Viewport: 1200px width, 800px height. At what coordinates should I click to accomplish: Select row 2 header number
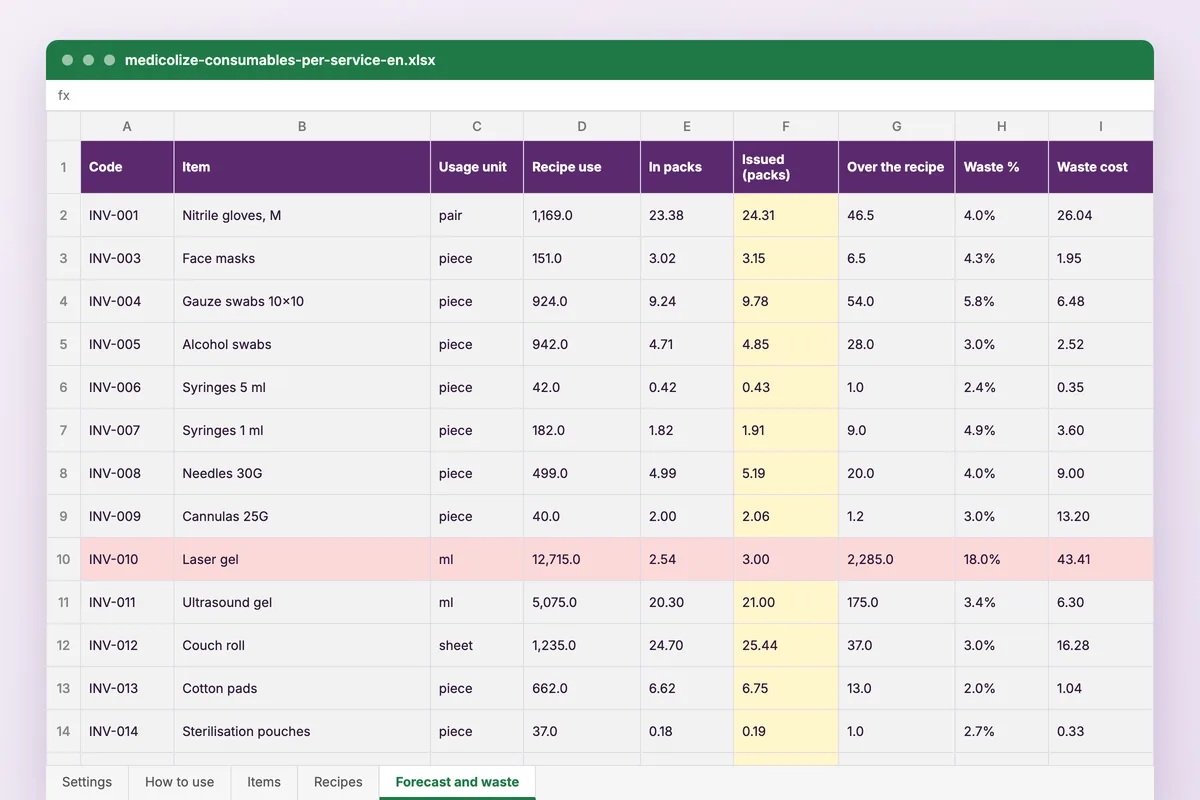[x=63, y=215]
